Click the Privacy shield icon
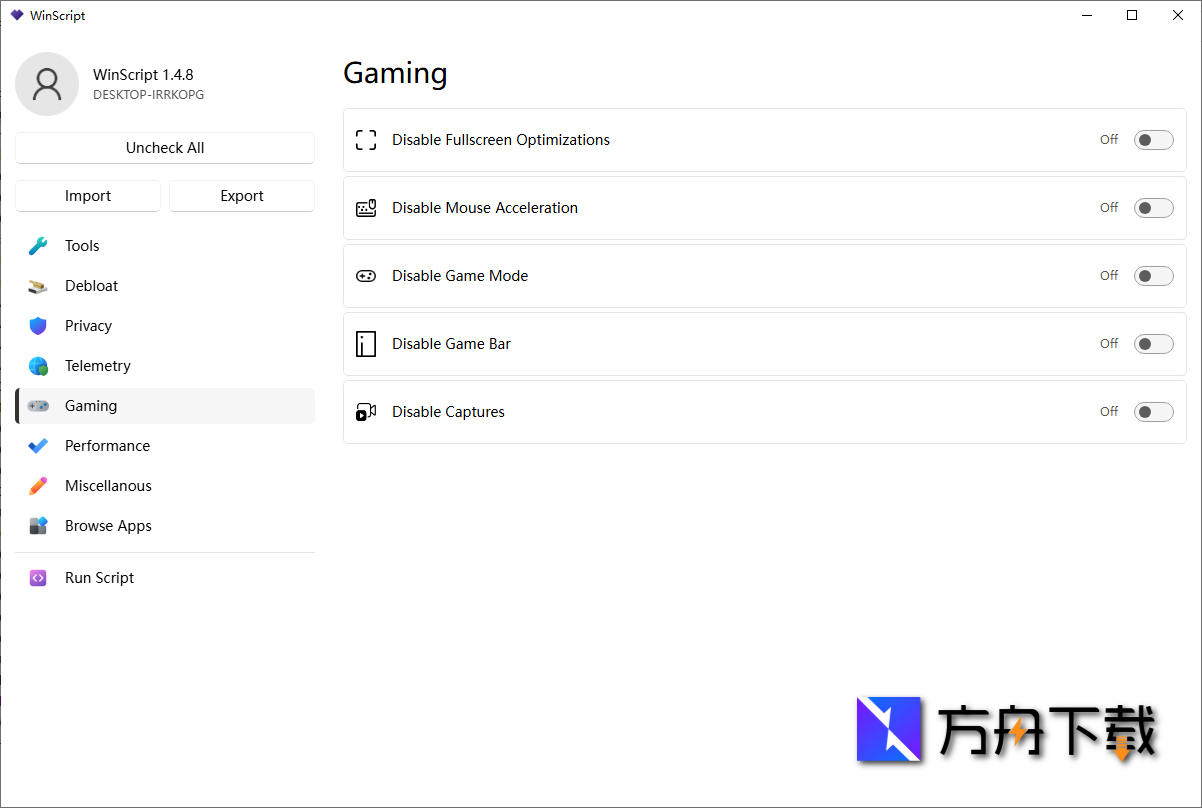The width and height of the screenshot is (1202, 808). pyautogui.click(x=38, y=326)
